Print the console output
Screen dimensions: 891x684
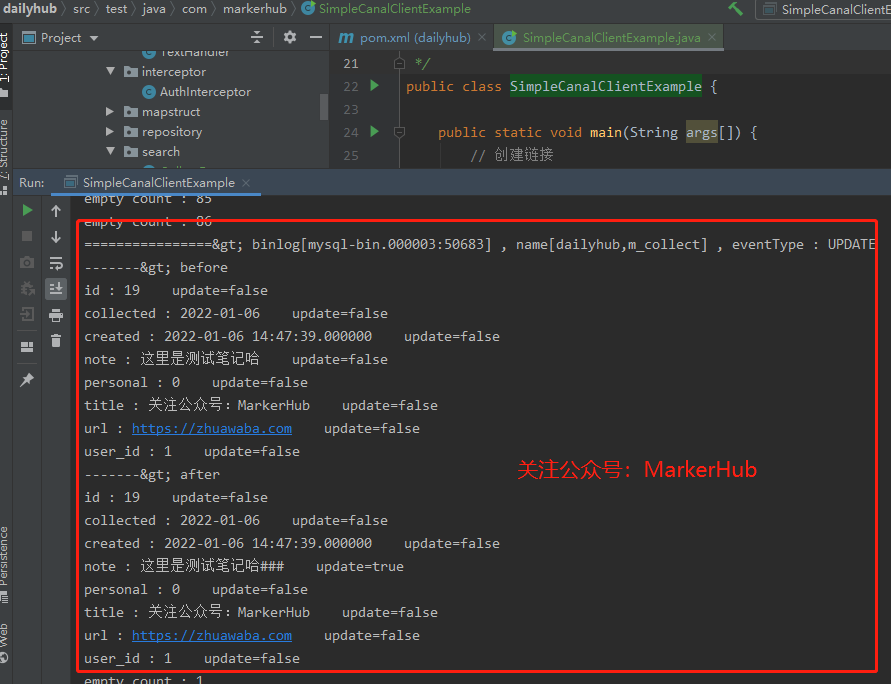(x=56, y=315)
